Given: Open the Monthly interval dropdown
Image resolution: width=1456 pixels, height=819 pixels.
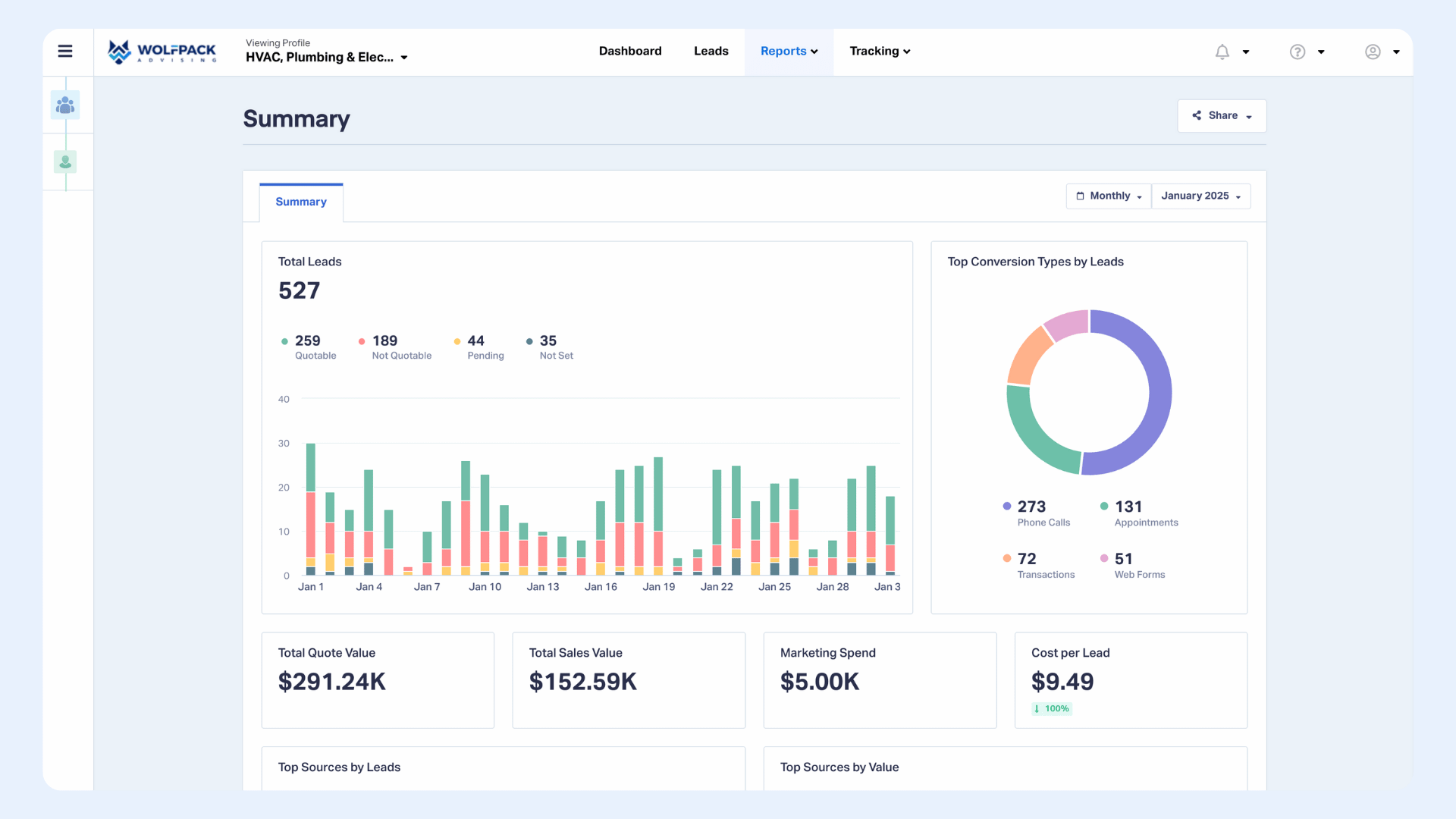Looking at the screenshot, I should tap(1107, 196).
